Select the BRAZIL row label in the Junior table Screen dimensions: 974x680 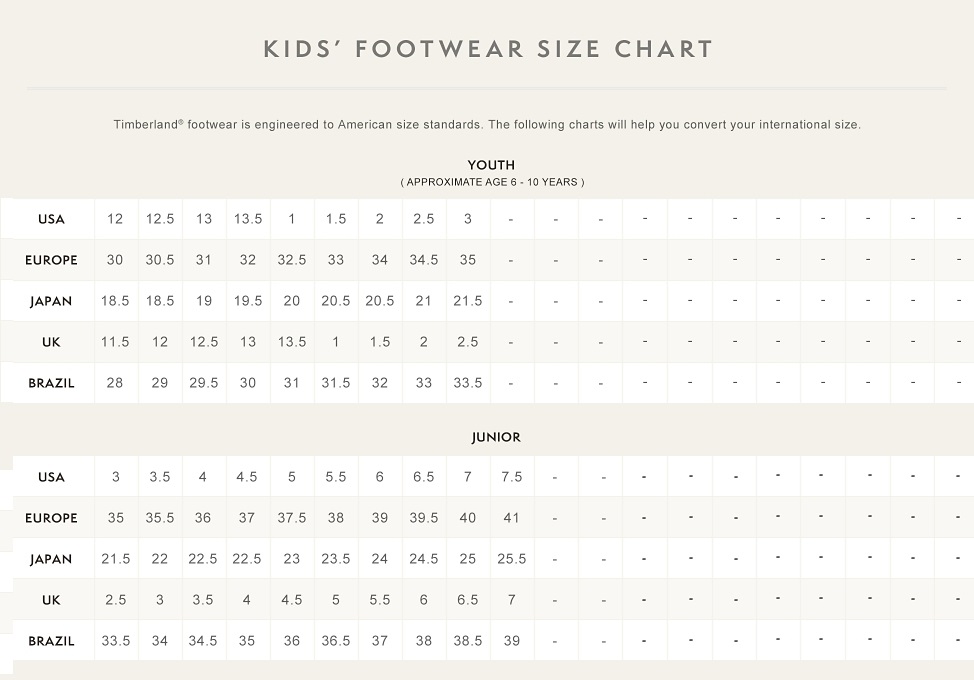point(51,641)
